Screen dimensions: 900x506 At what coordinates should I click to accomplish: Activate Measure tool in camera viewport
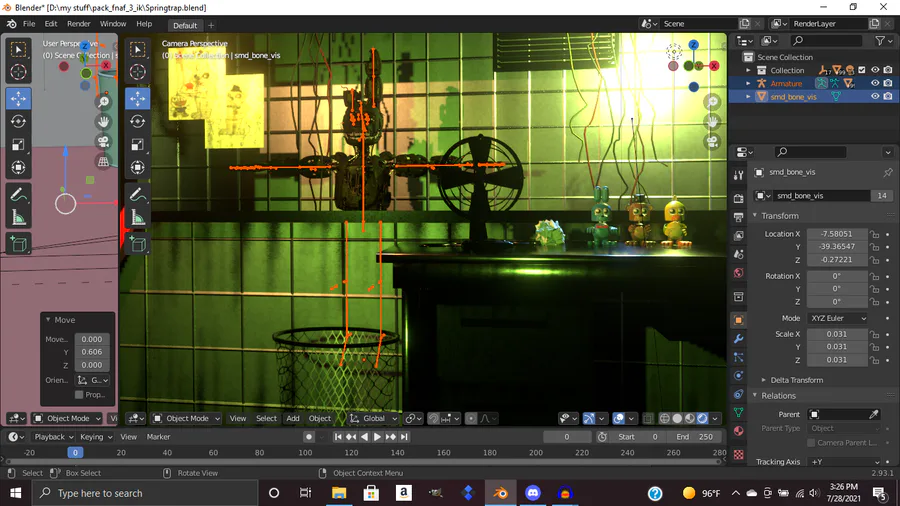pos(138,217)
